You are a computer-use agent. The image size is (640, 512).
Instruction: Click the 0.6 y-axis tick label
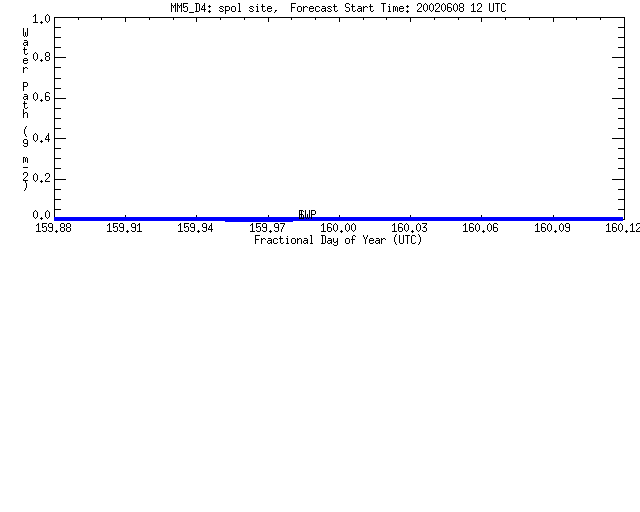pos(41,97)
